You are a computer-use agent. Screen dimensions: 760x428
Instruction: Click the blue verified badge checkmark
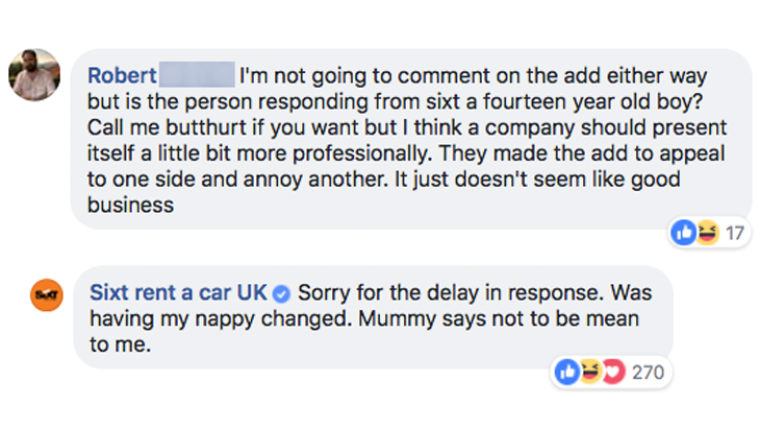click(x=281, y=294)
